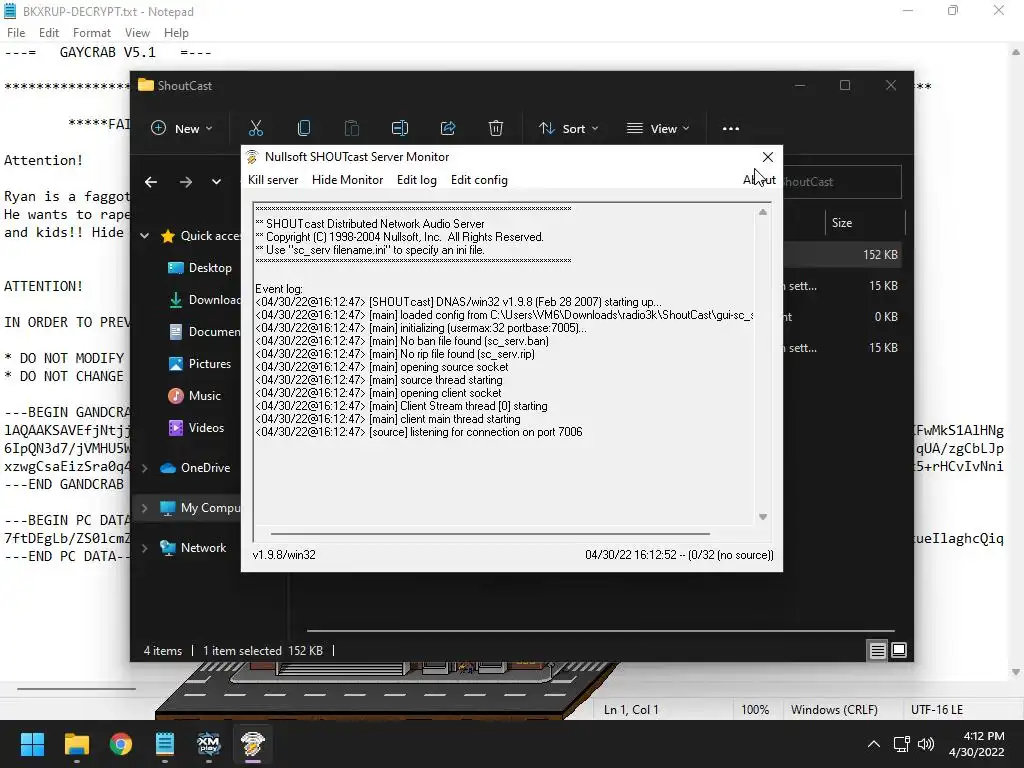Open the Notepad Edit menu
The width and height of the screenshot is (1024, 768).
pyautogui.click(x=49, y=33)
